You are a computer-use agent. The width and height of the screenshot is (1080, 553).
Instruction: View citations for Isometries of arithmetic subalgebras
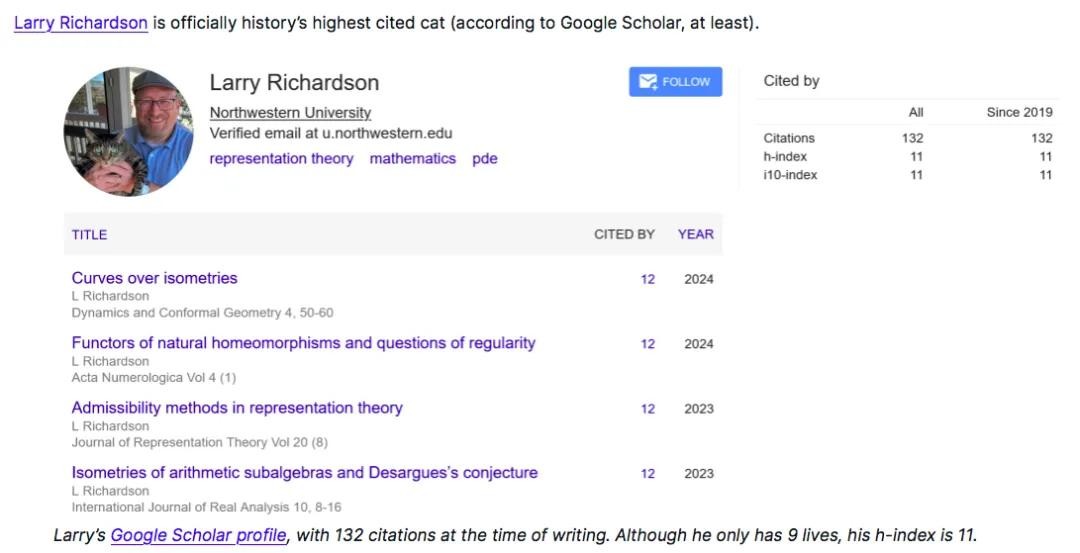point(648,474)
